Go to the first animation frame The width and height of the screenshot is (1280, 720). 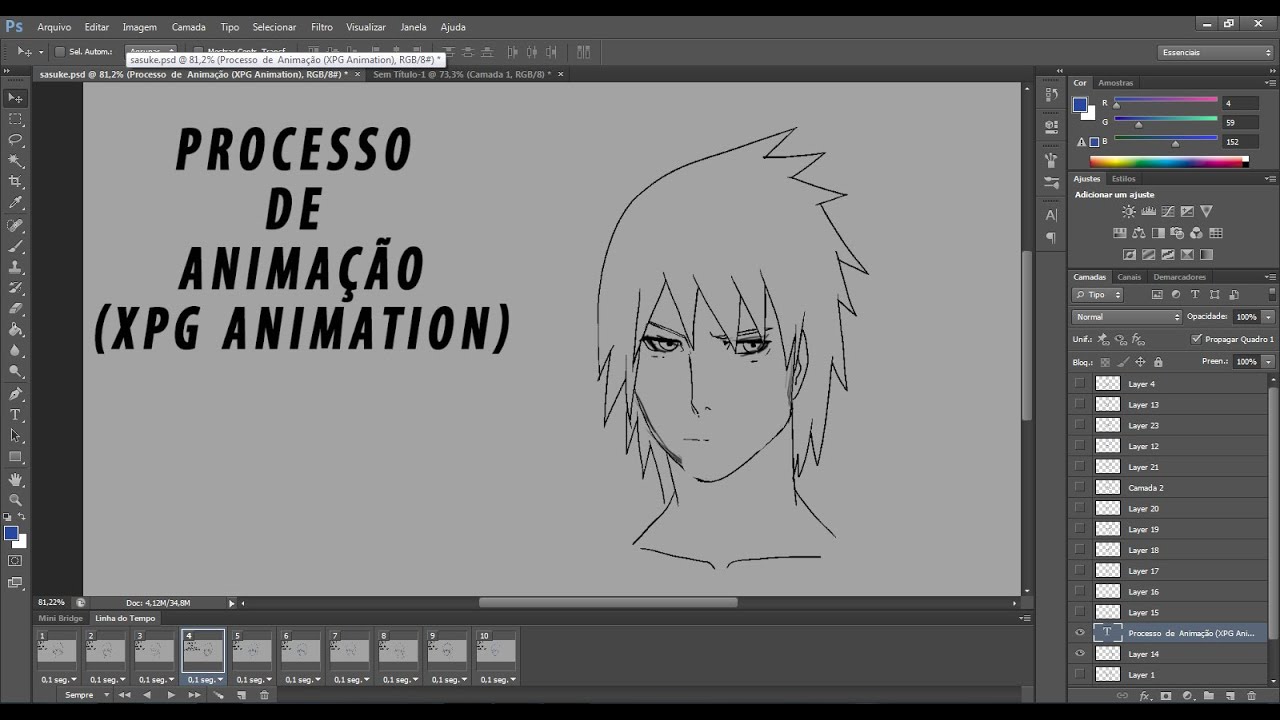125,695
